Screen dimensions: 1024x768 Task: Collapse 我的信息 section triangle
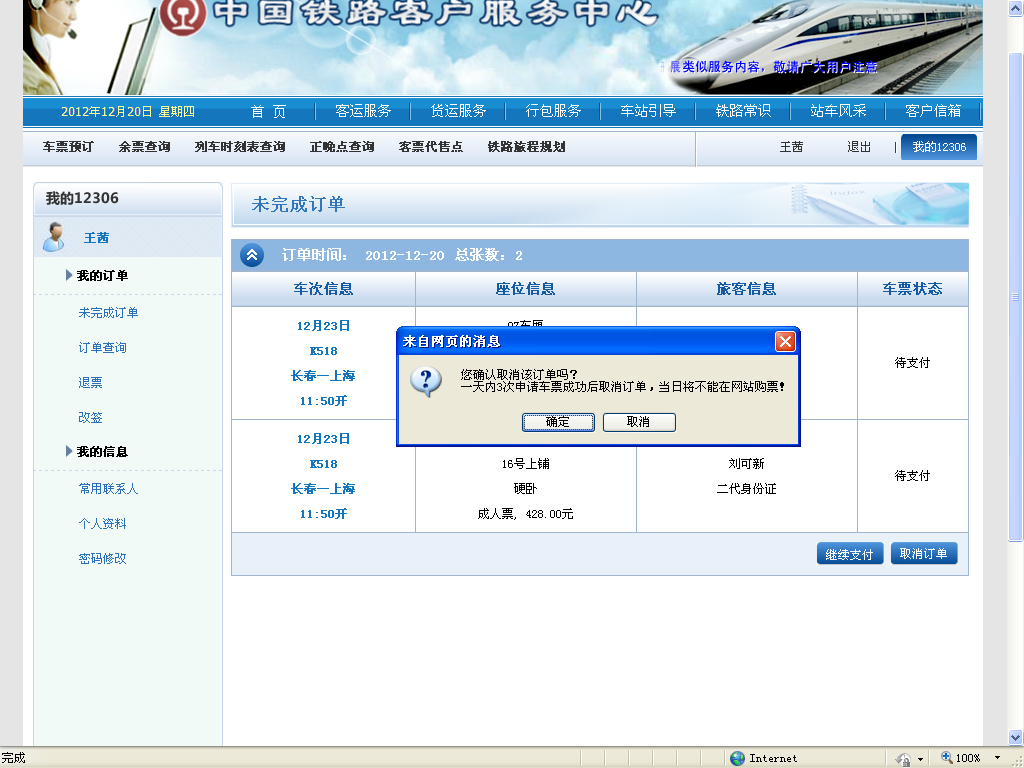tap(69, 451)
